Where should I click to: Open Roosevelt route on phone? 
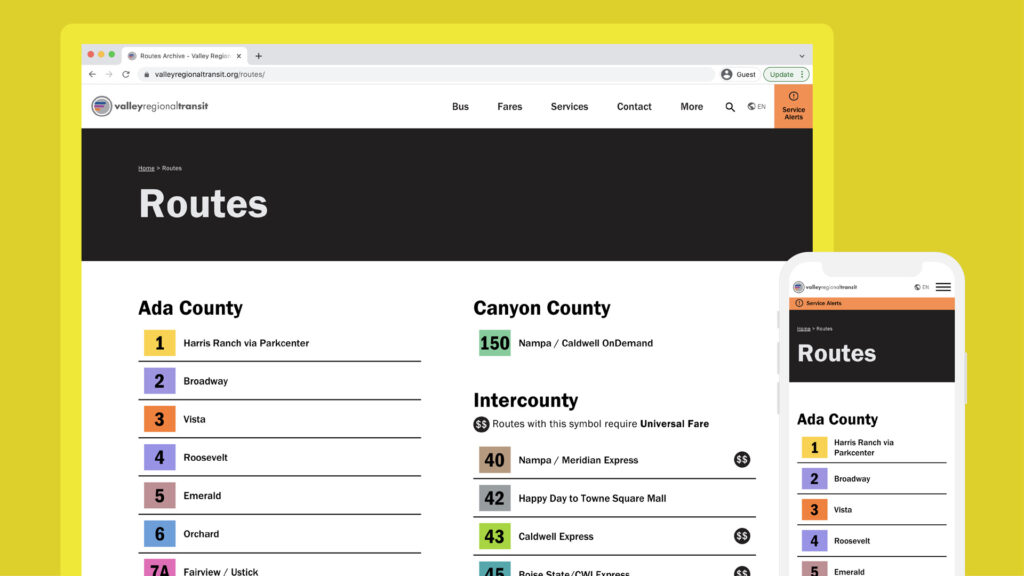tap(852, 541)
